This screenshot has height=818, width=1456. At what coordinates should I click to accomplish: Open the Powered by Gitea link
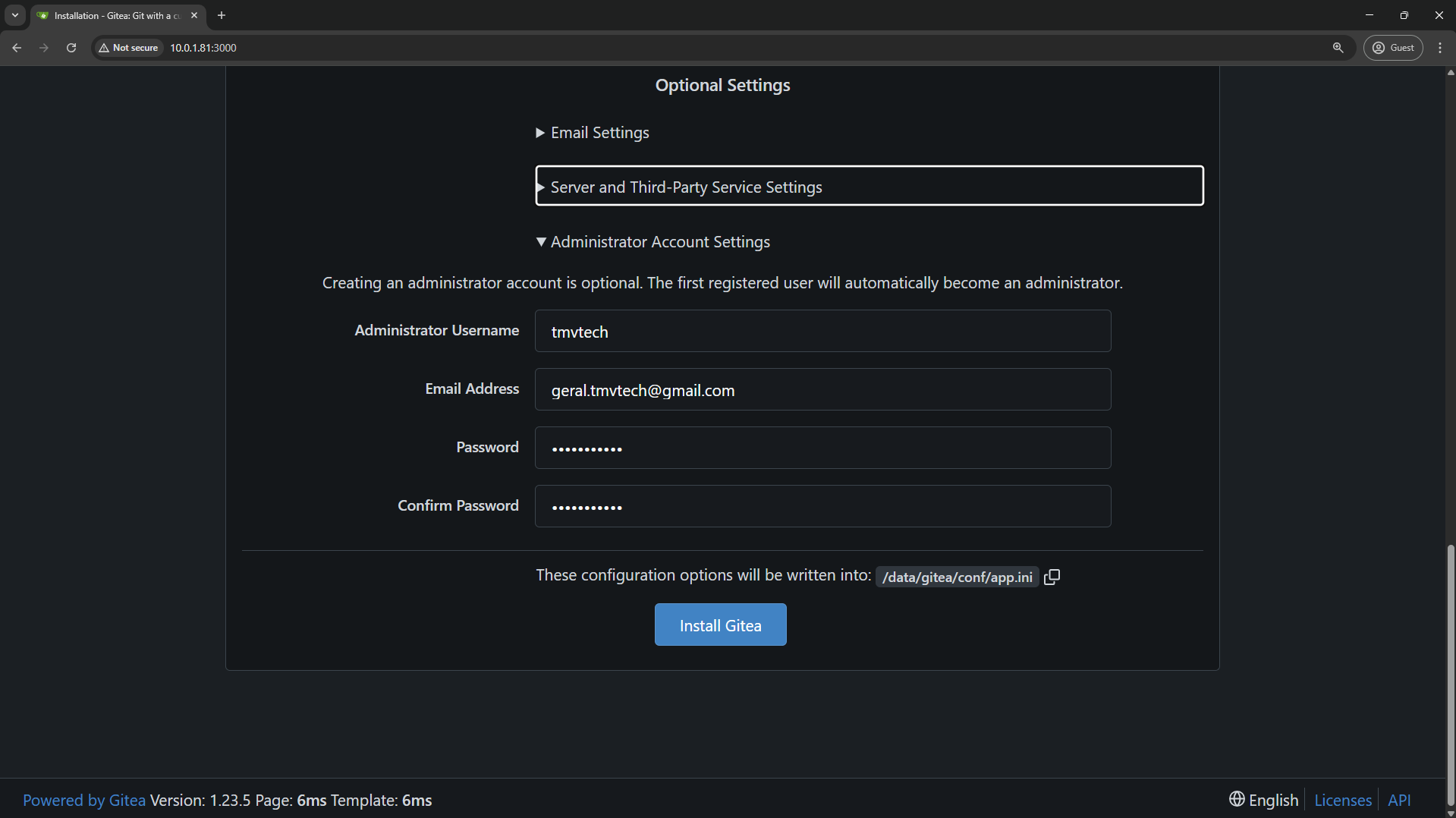[84, 800]
